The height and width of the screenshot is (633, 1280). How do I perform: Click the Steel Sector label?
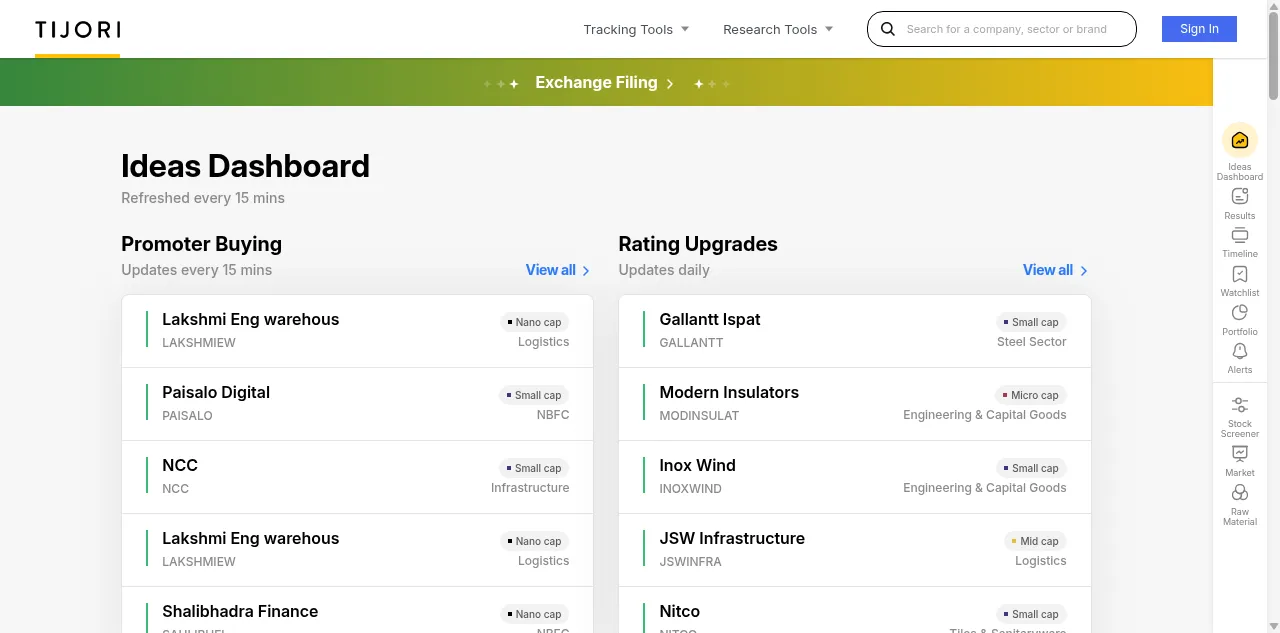click(x=1032, y=342)
